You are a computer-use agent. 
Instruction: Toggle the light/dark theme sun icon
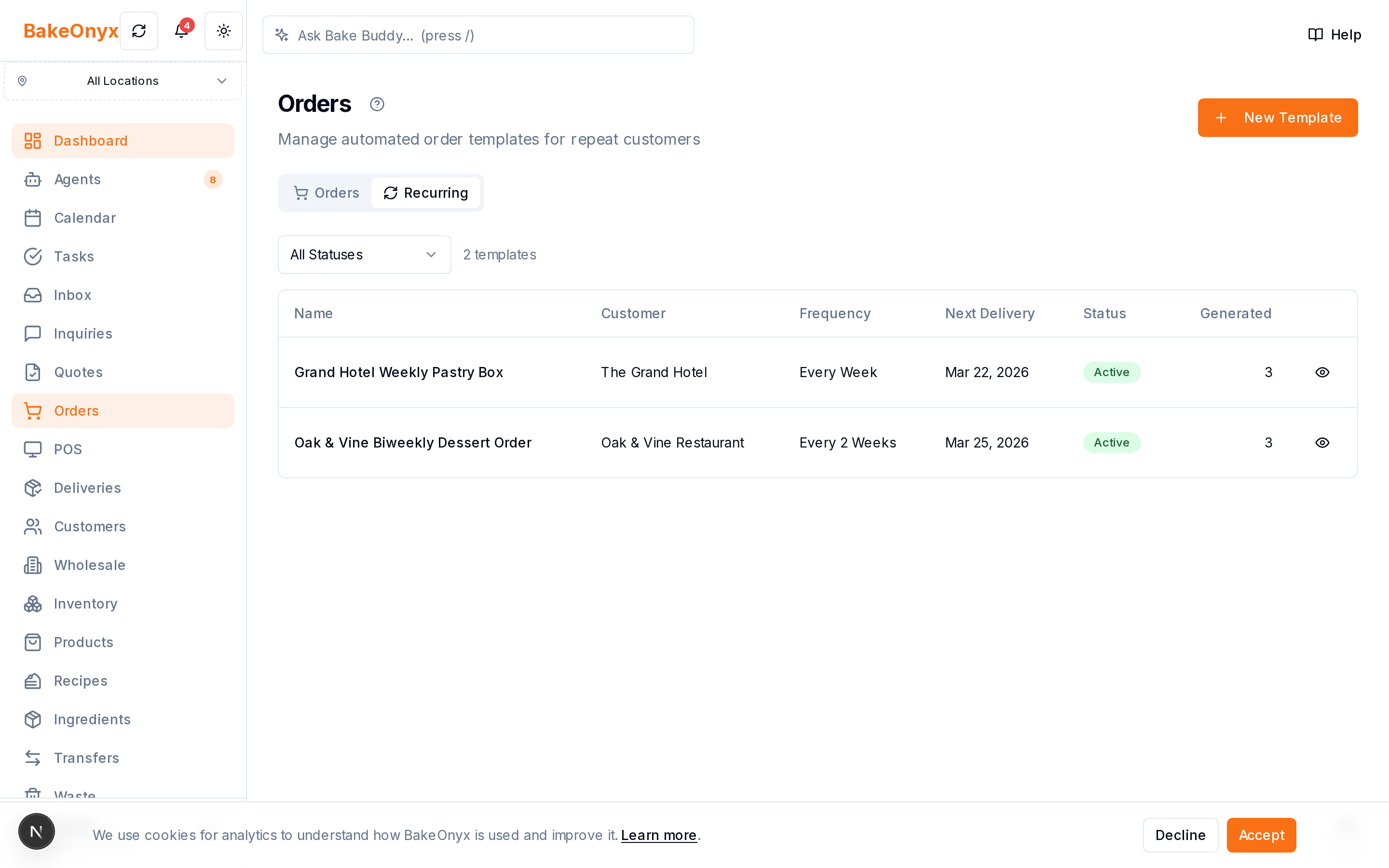(x=224, y=31)
